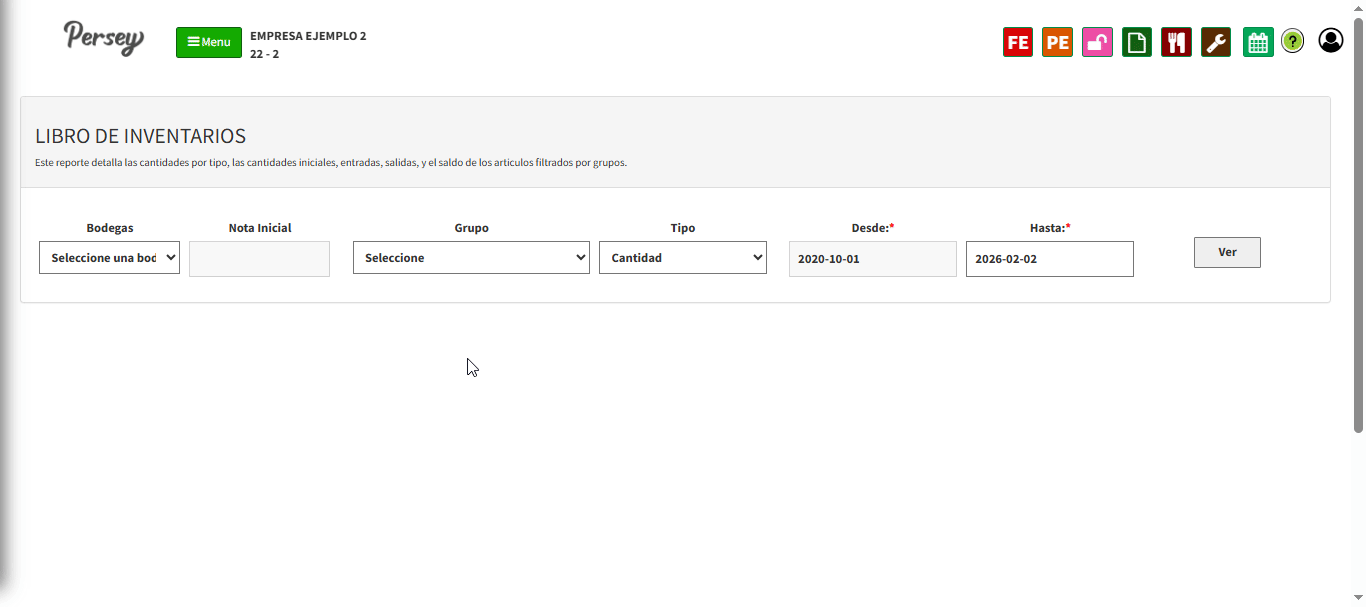Open the green calendar icon

click(1258, 42)
